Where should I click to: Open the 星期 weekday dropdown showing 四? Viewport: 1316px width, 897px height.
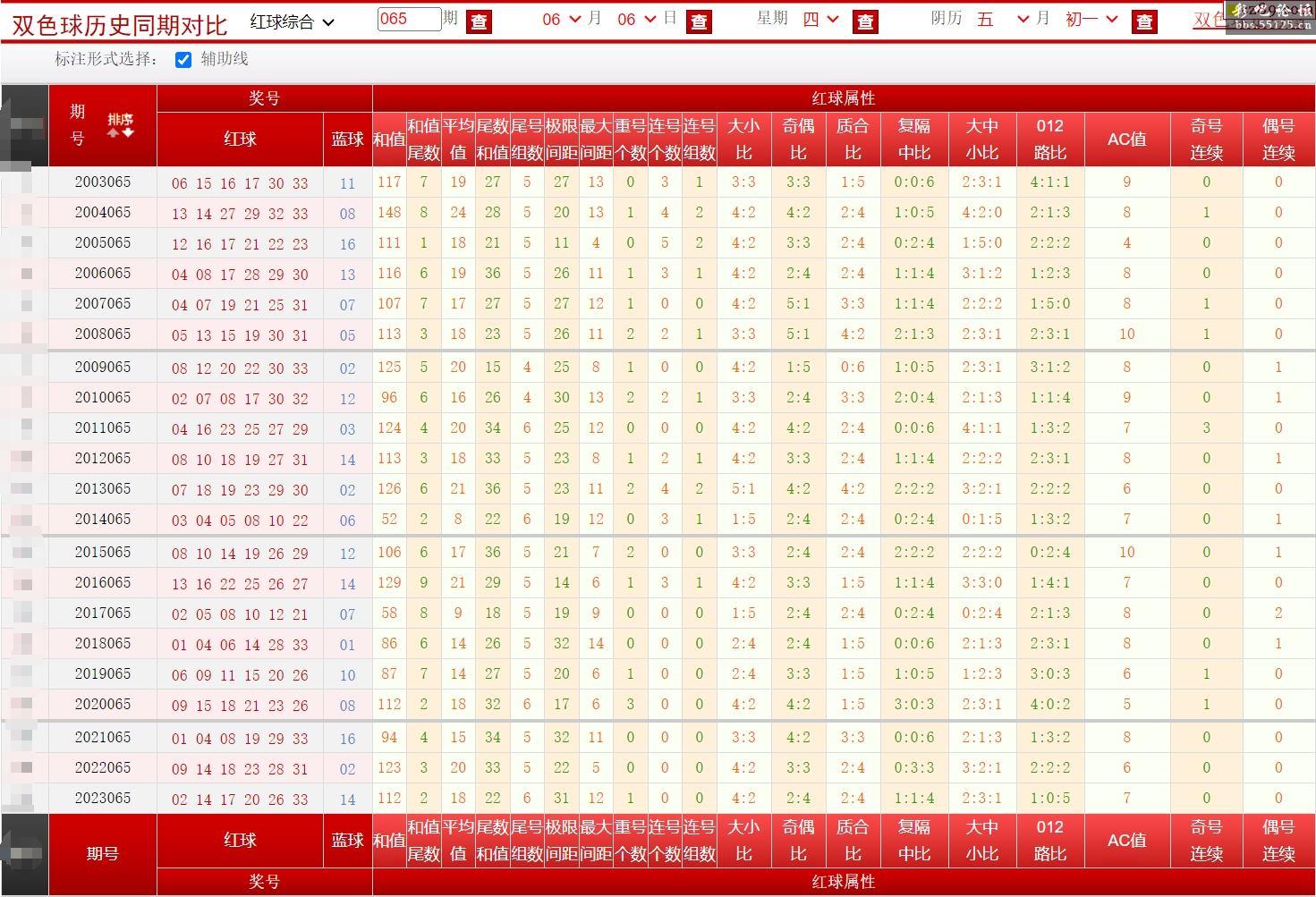click(x=820, y=20)
